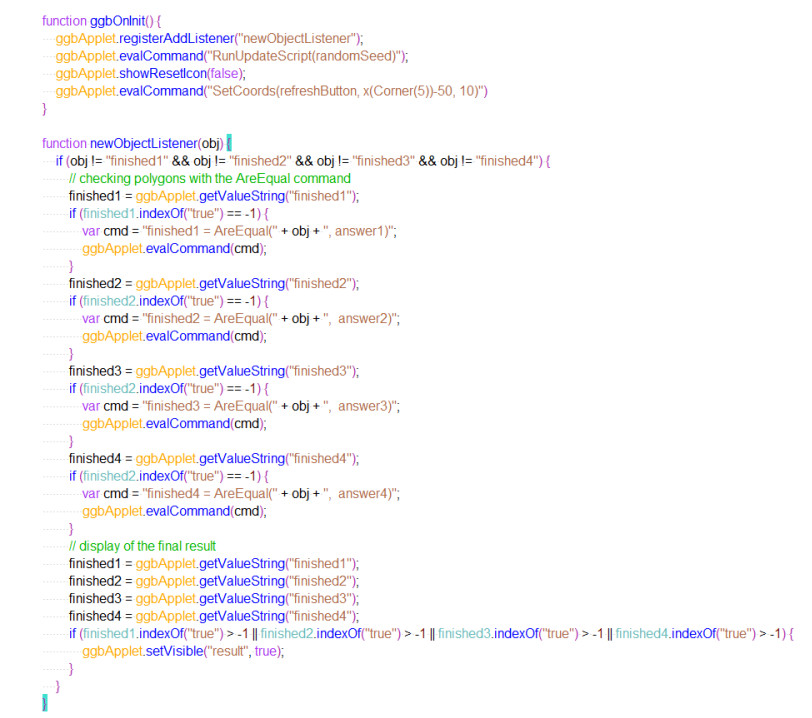Click the answer1 text in the cmd string

pos(367,231)
